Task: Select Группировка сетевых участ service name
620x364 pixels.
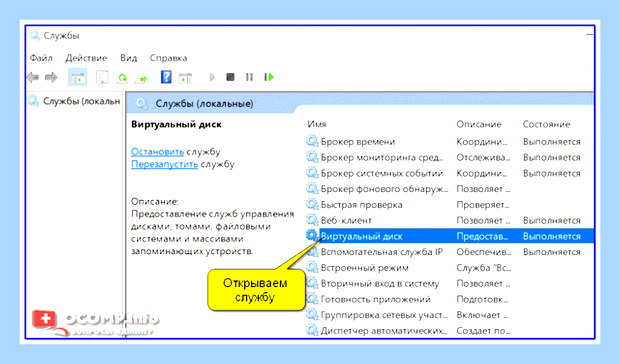Action: 384,315
